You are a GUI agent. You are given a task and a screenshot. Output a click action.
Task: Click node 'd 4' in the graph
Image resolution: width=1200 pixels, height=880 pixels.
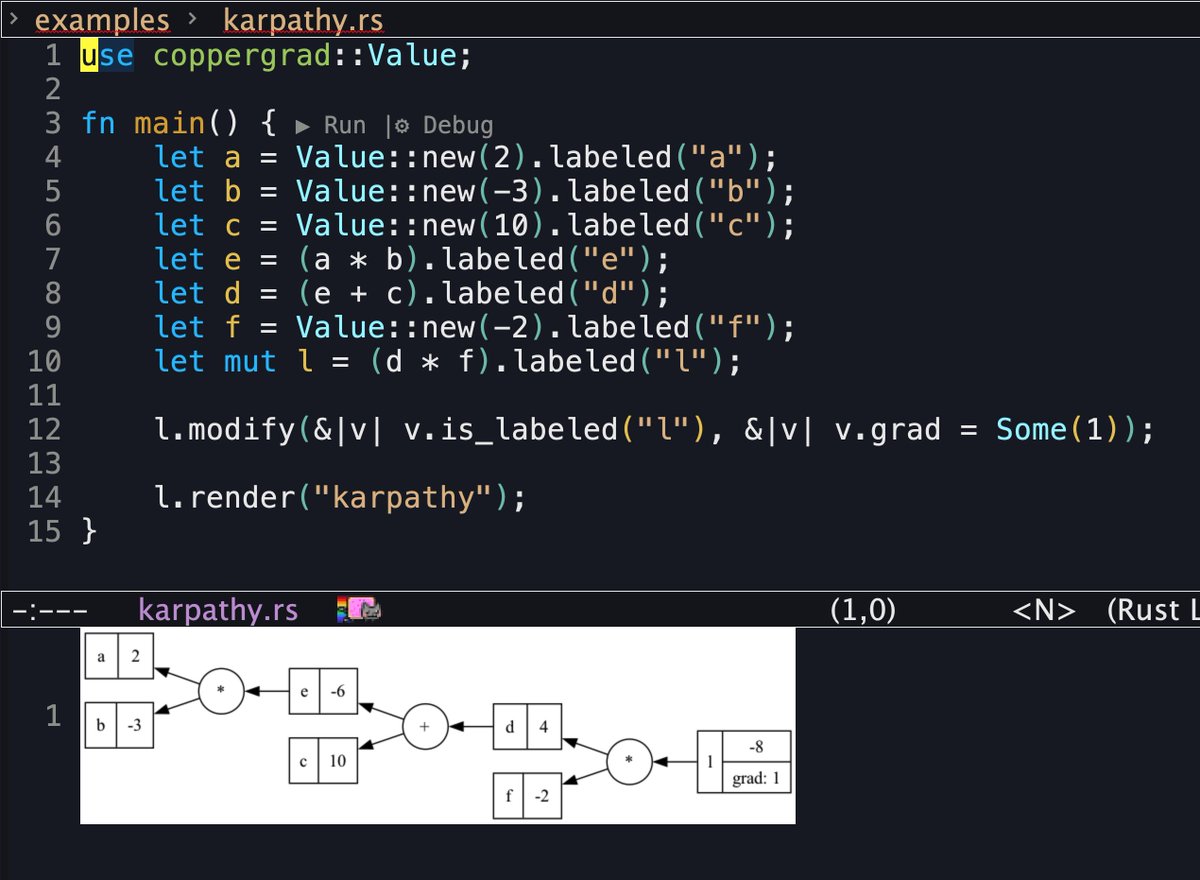tap(528, 727)
